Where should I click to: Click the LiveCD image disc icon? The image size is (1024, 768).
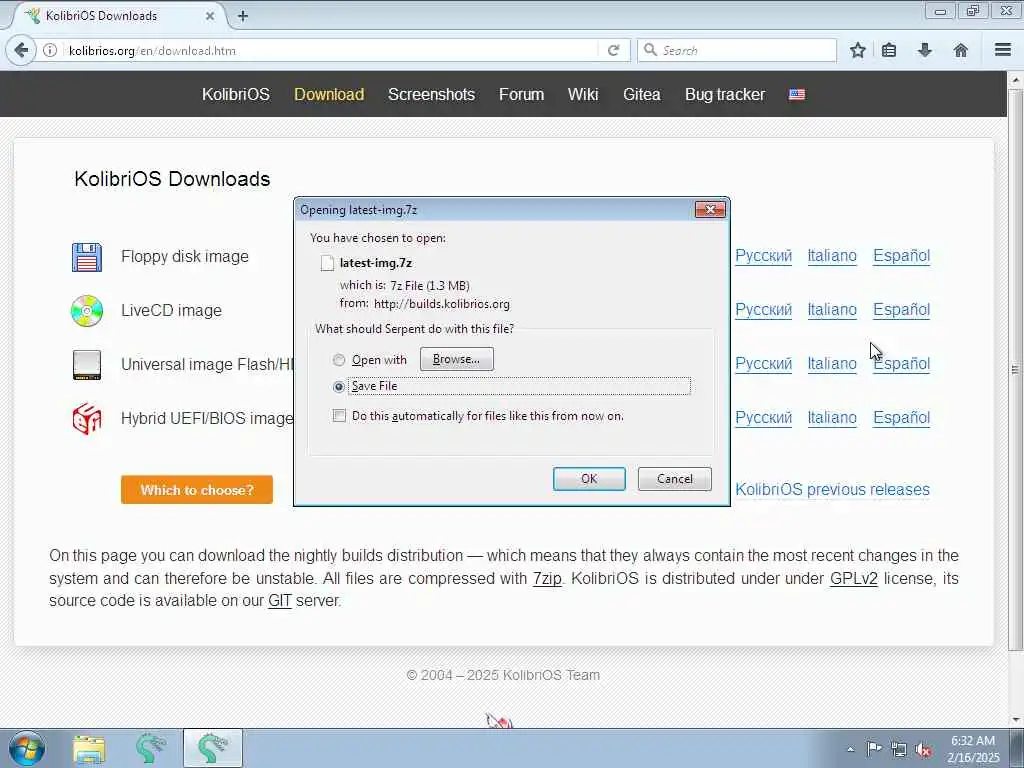click(x=87, y=311)
